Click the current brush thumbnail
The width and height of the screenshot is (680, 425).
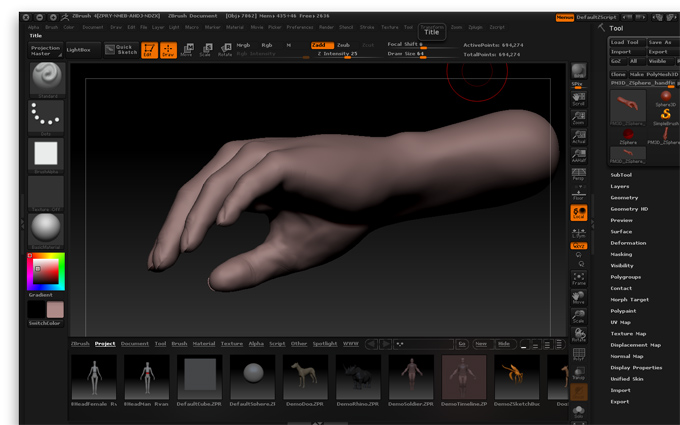coord(46,76)
